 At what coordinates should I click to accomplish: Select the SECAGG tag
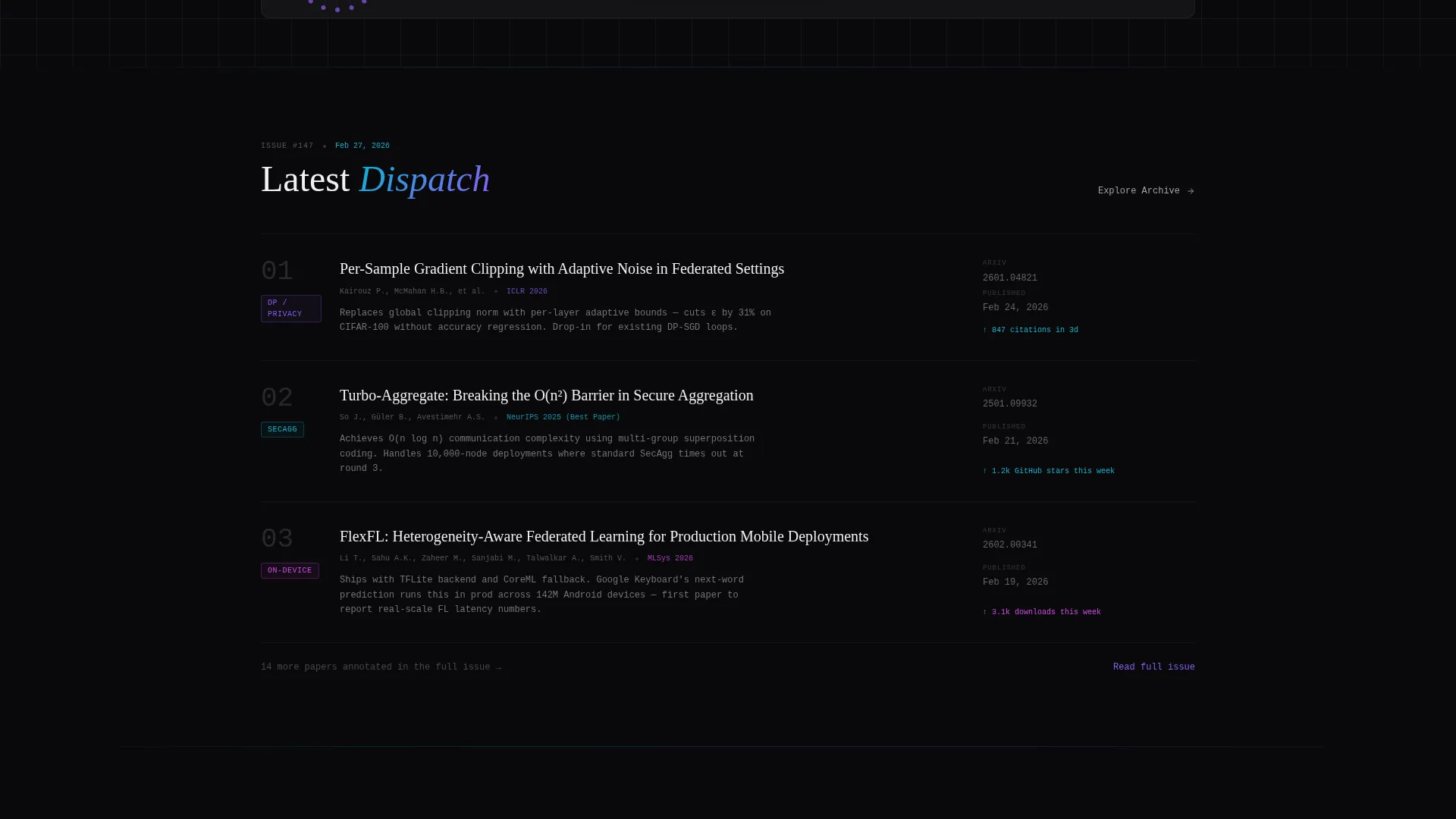(x=282, y=429)
